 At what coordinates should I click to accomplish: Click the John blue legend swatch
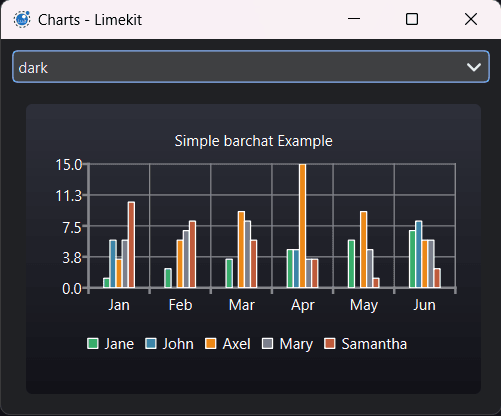click(151, 344)
